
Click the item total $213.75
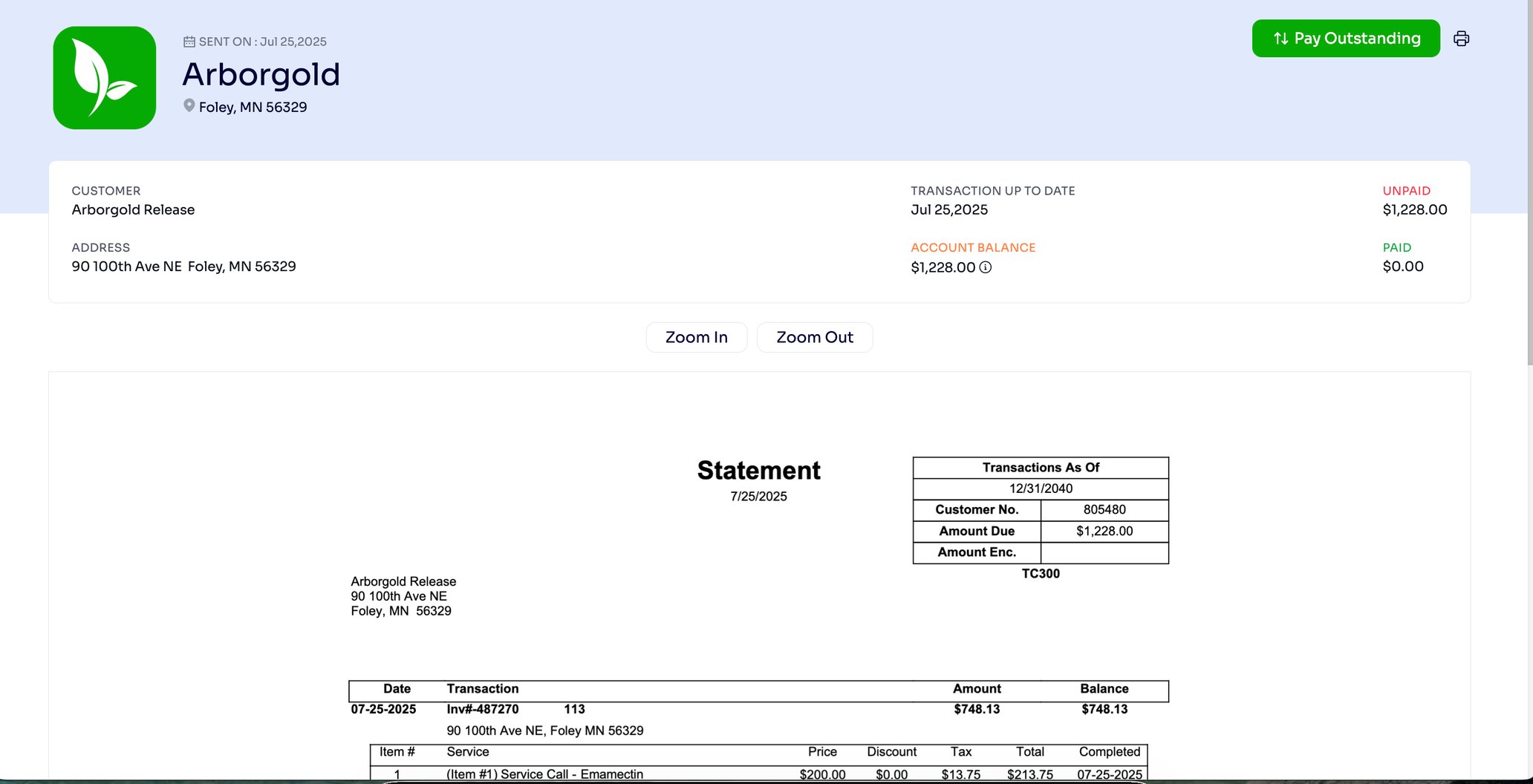(1030, 774)
